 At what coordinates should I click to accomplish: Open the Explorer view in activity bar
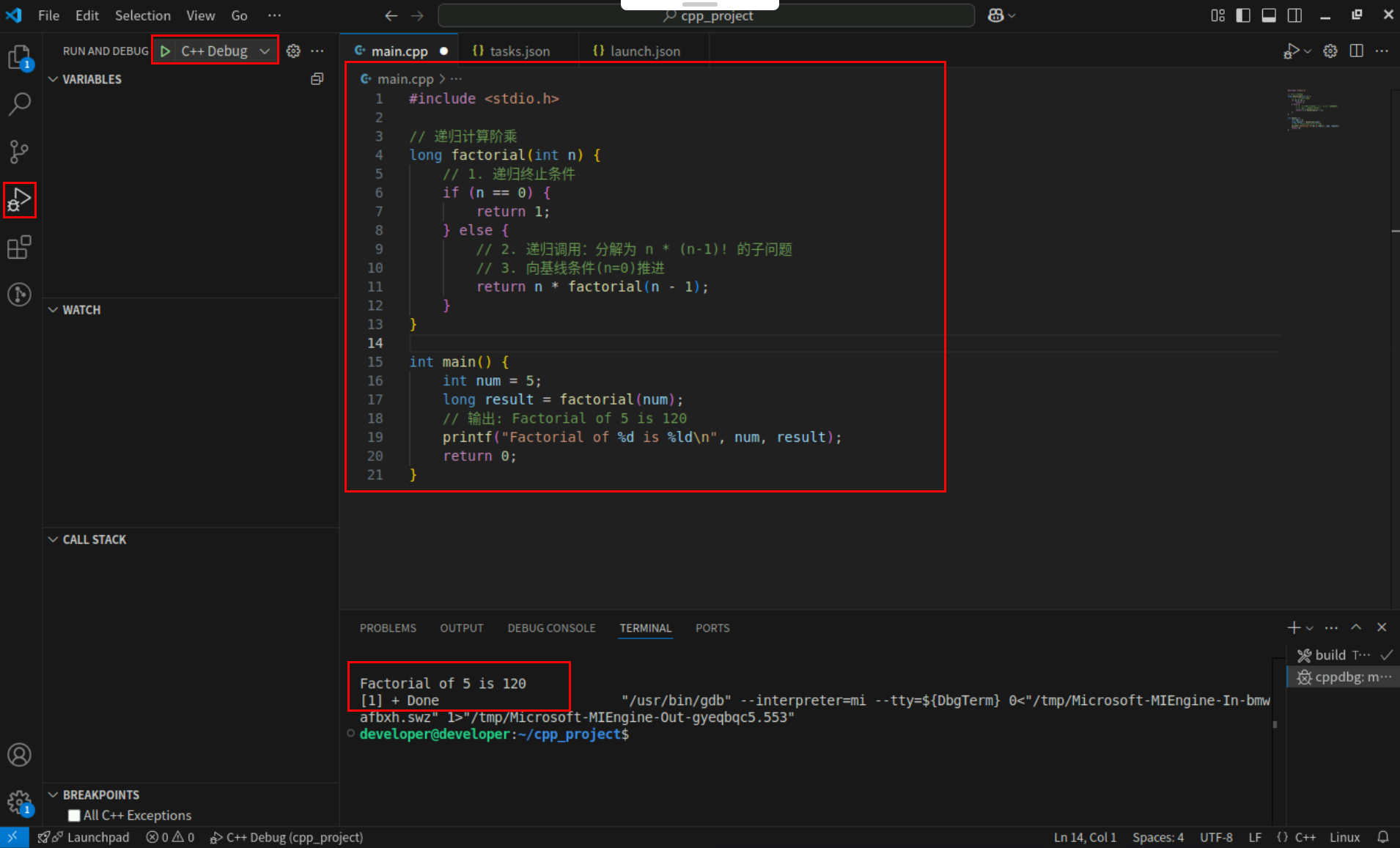(x=20, y=57)
